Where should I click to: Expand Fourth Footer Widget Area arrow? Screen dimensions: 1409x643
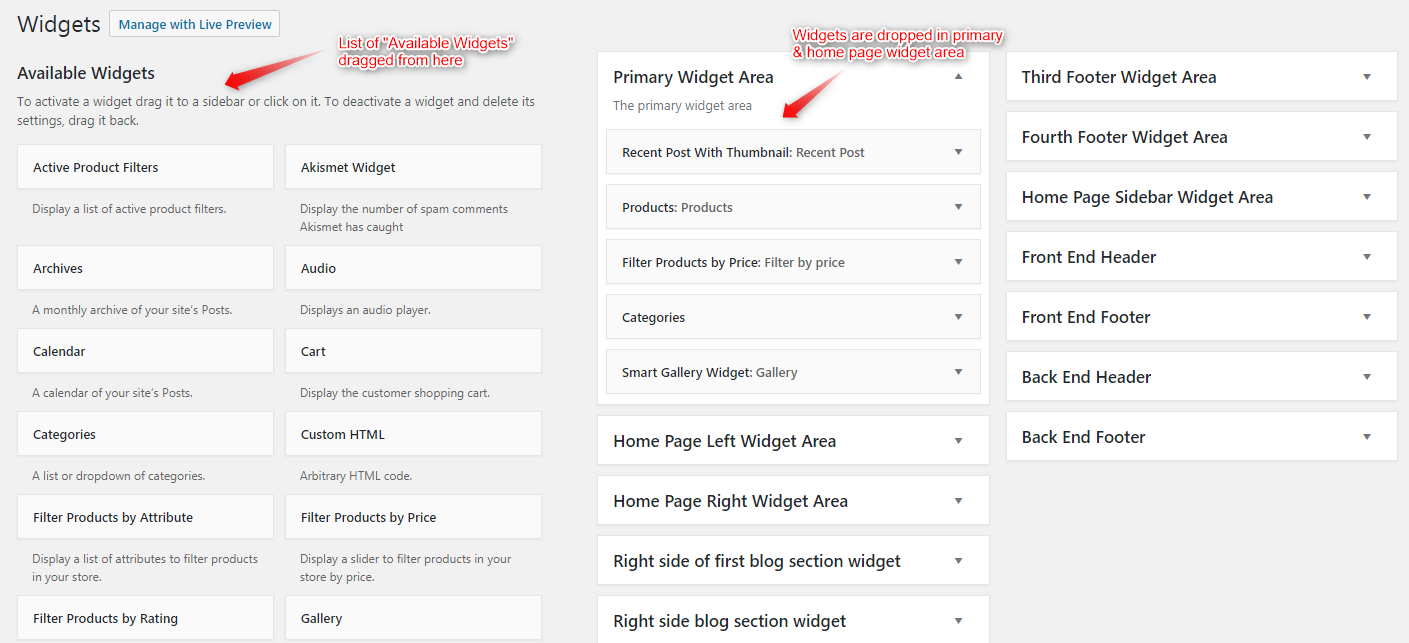(1366, 137)
